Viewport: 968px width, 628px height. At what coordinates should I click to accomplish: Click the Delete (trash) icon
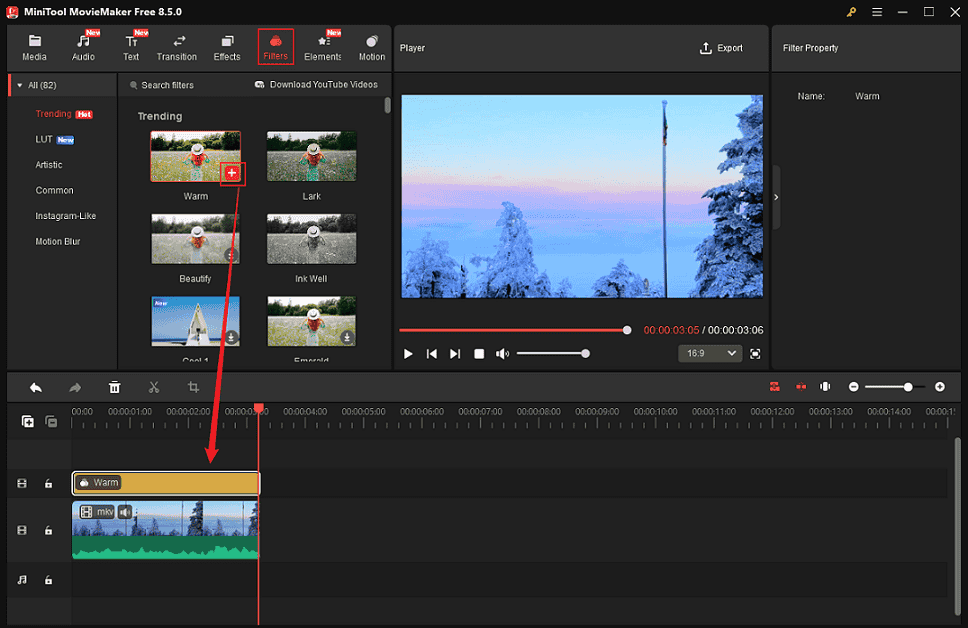click(115, 387)
